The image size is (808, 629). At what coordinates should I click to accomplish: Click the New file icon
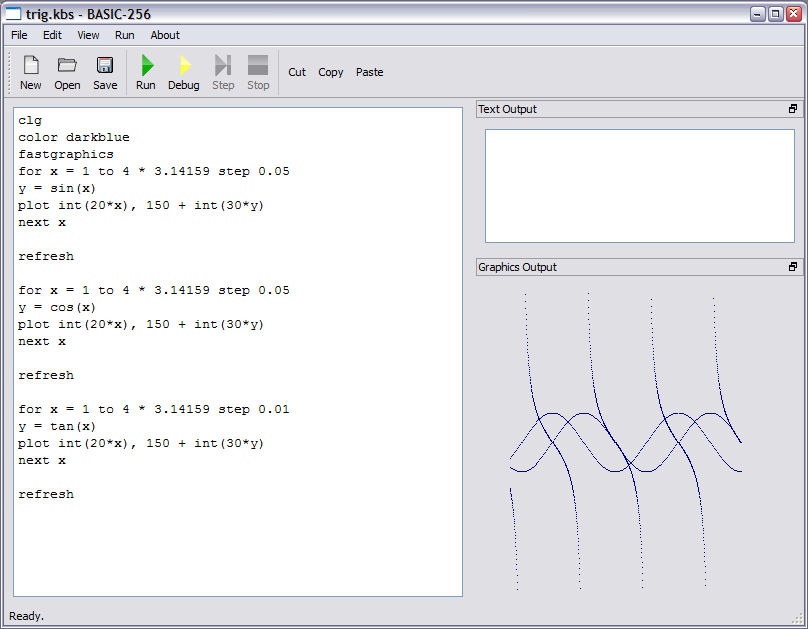30,72
